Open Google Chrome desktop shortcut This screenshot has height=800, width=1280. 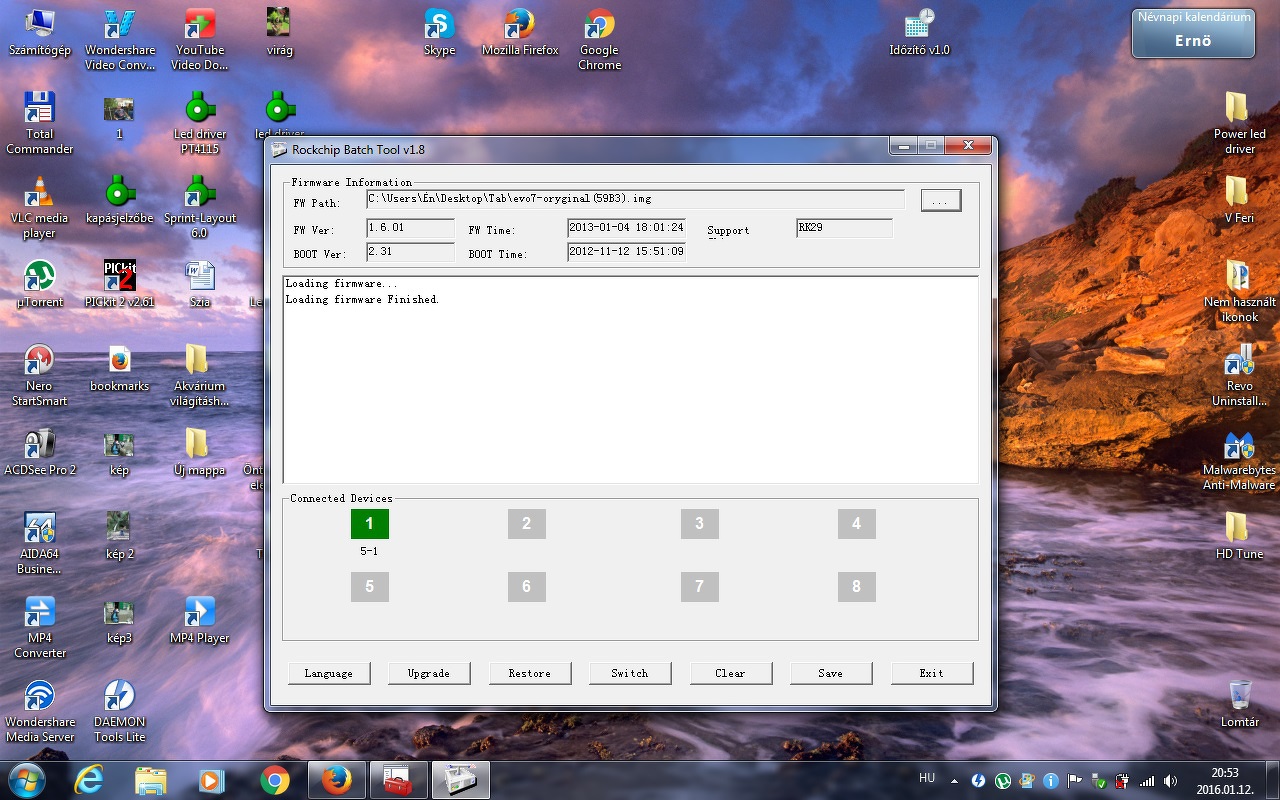[x=600, y=40]
